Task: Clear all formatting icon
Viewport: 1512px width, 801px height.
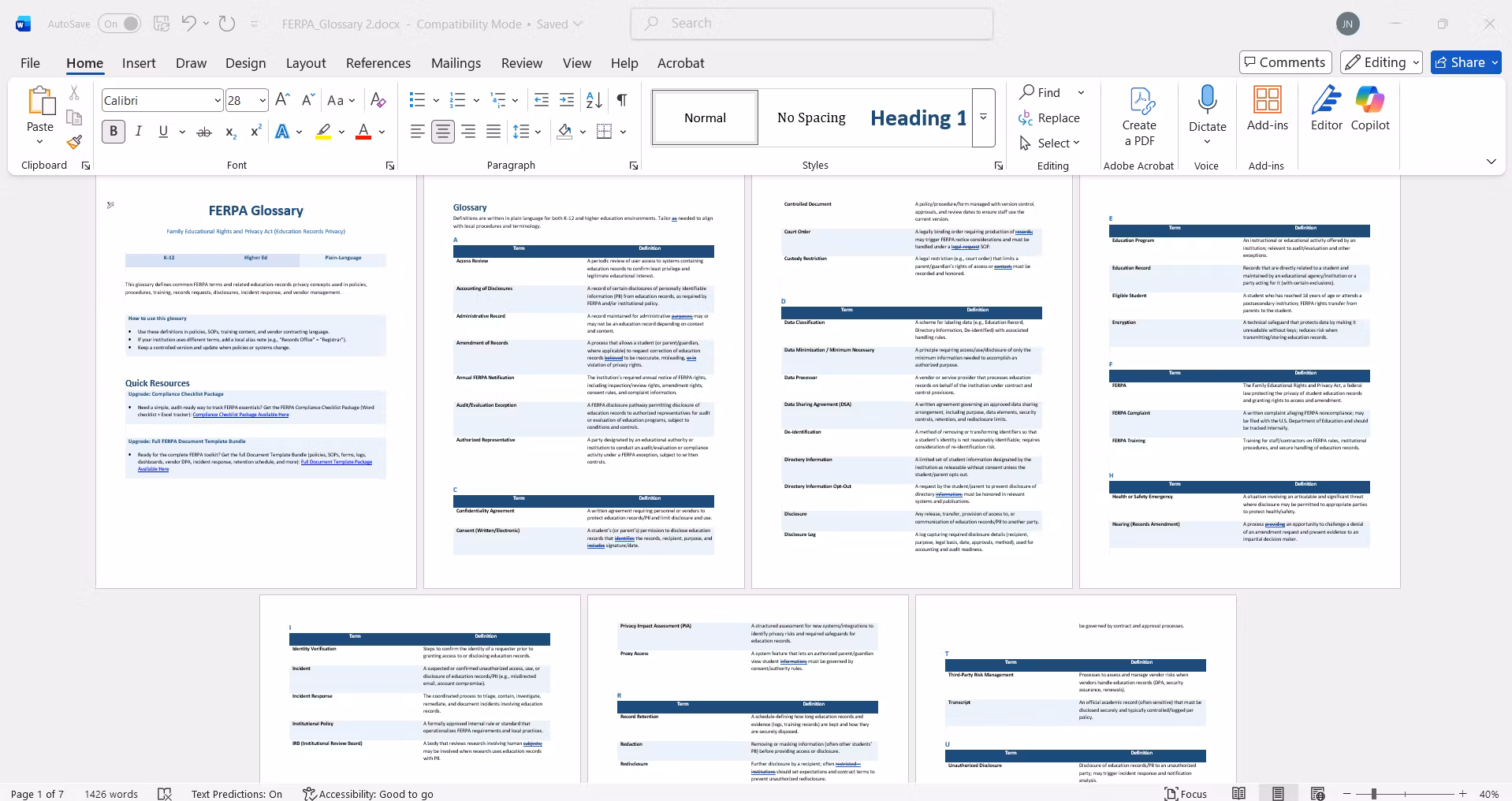Action: [378, 100]
